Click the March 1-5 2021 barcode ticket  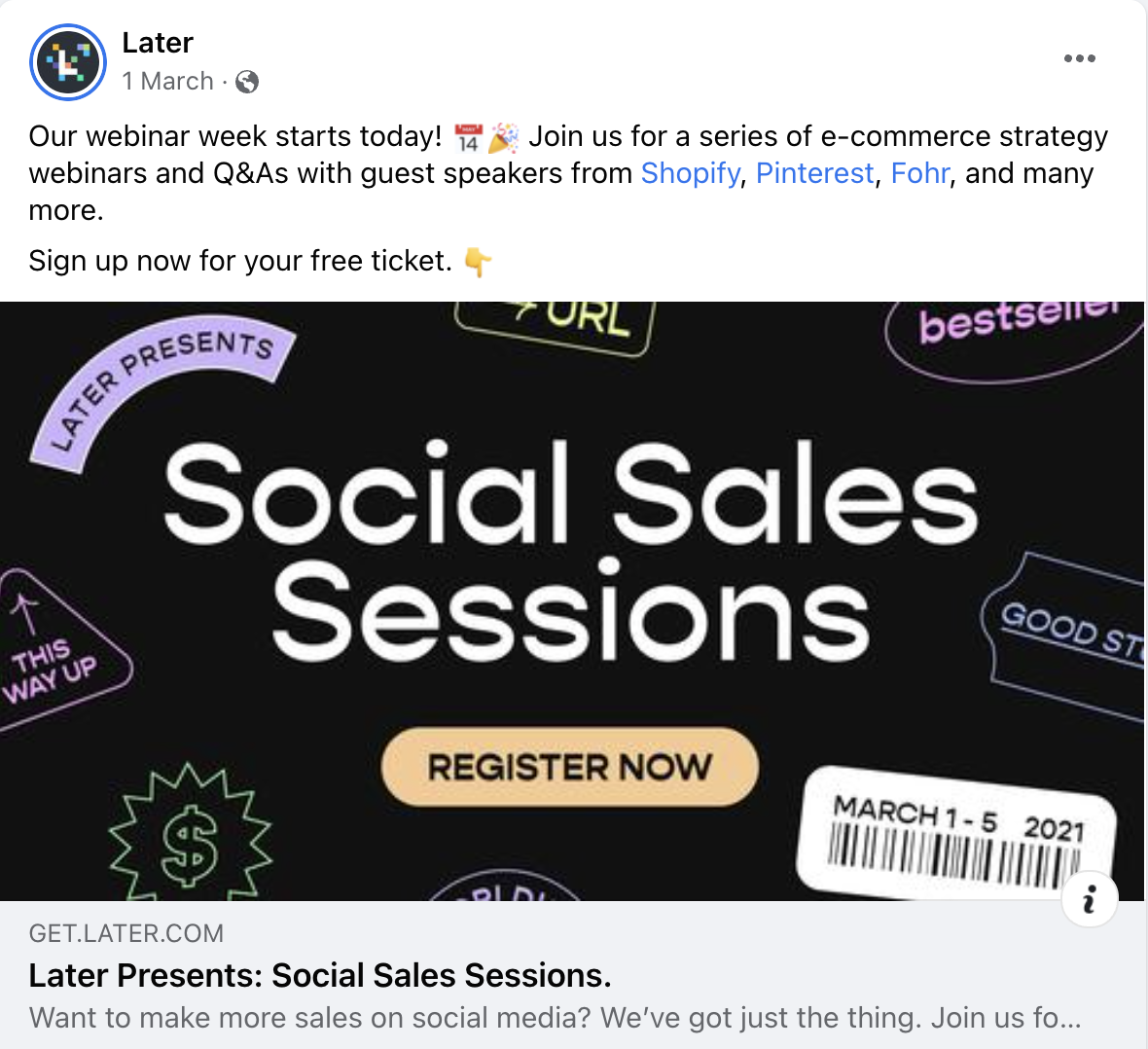pyautogui.click(x=956, y=833)
